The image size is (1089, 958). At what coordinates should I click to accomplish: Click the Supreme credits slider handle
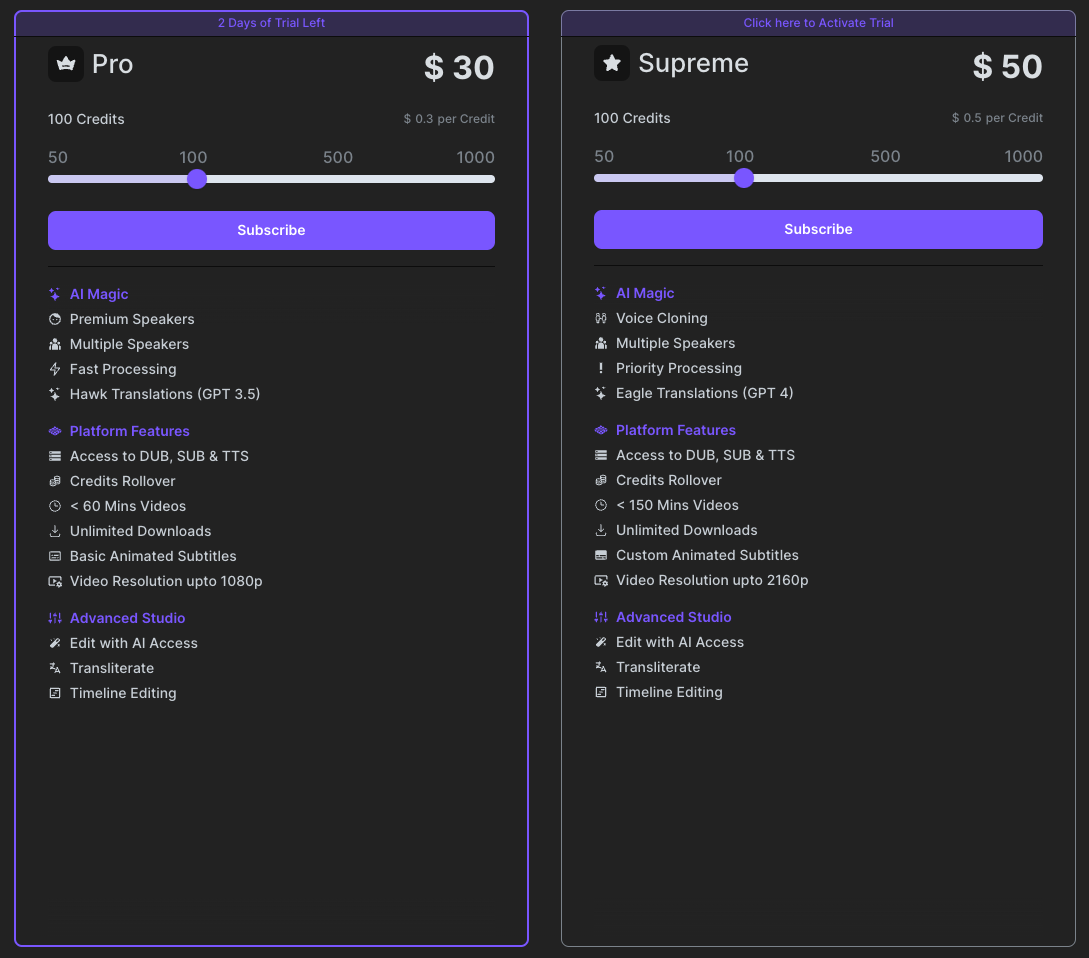(x=743, y=178)
